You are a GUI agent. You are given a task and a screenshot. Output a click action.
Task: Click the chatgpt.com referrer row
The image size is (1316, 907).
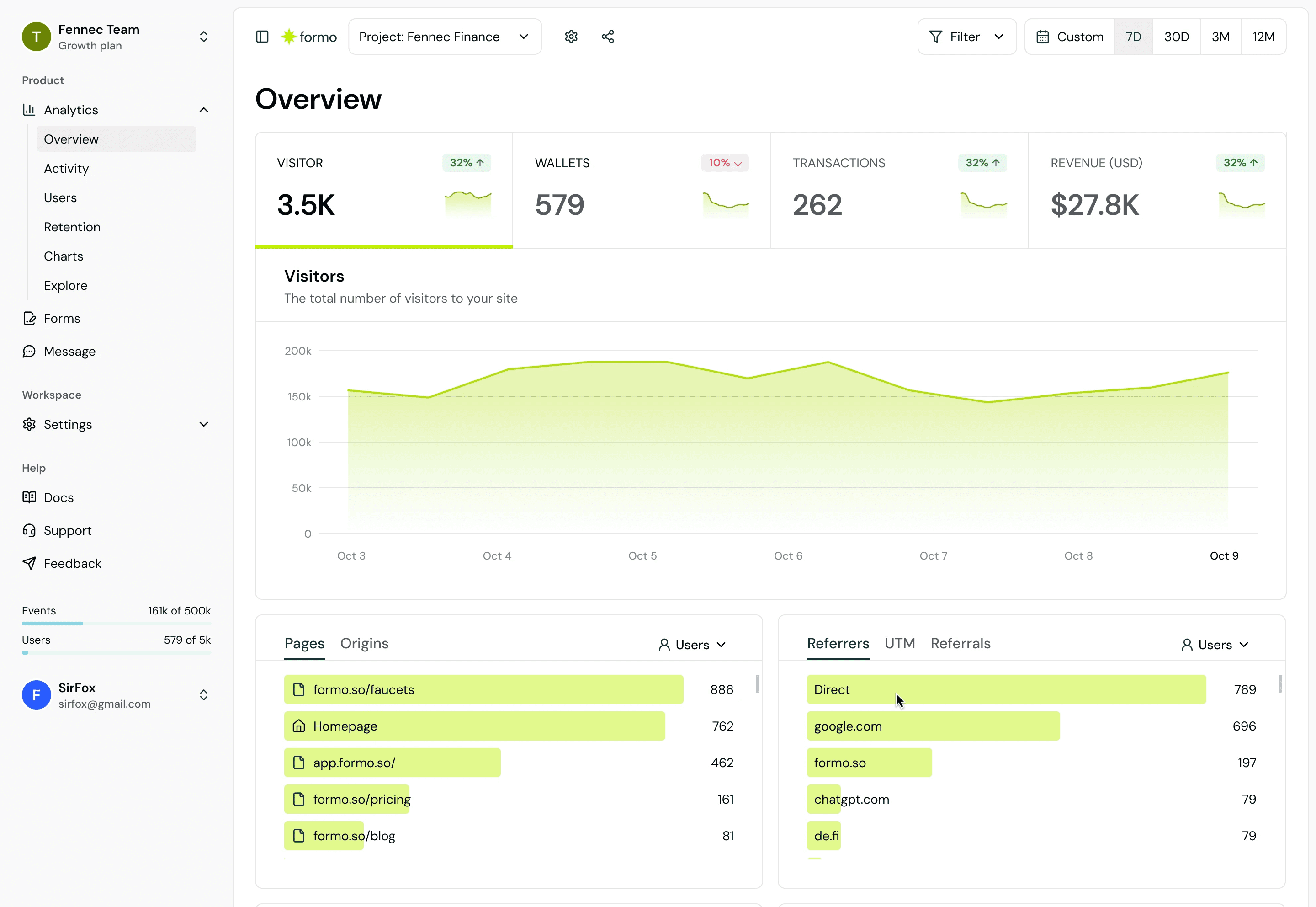coord(1031,799)
